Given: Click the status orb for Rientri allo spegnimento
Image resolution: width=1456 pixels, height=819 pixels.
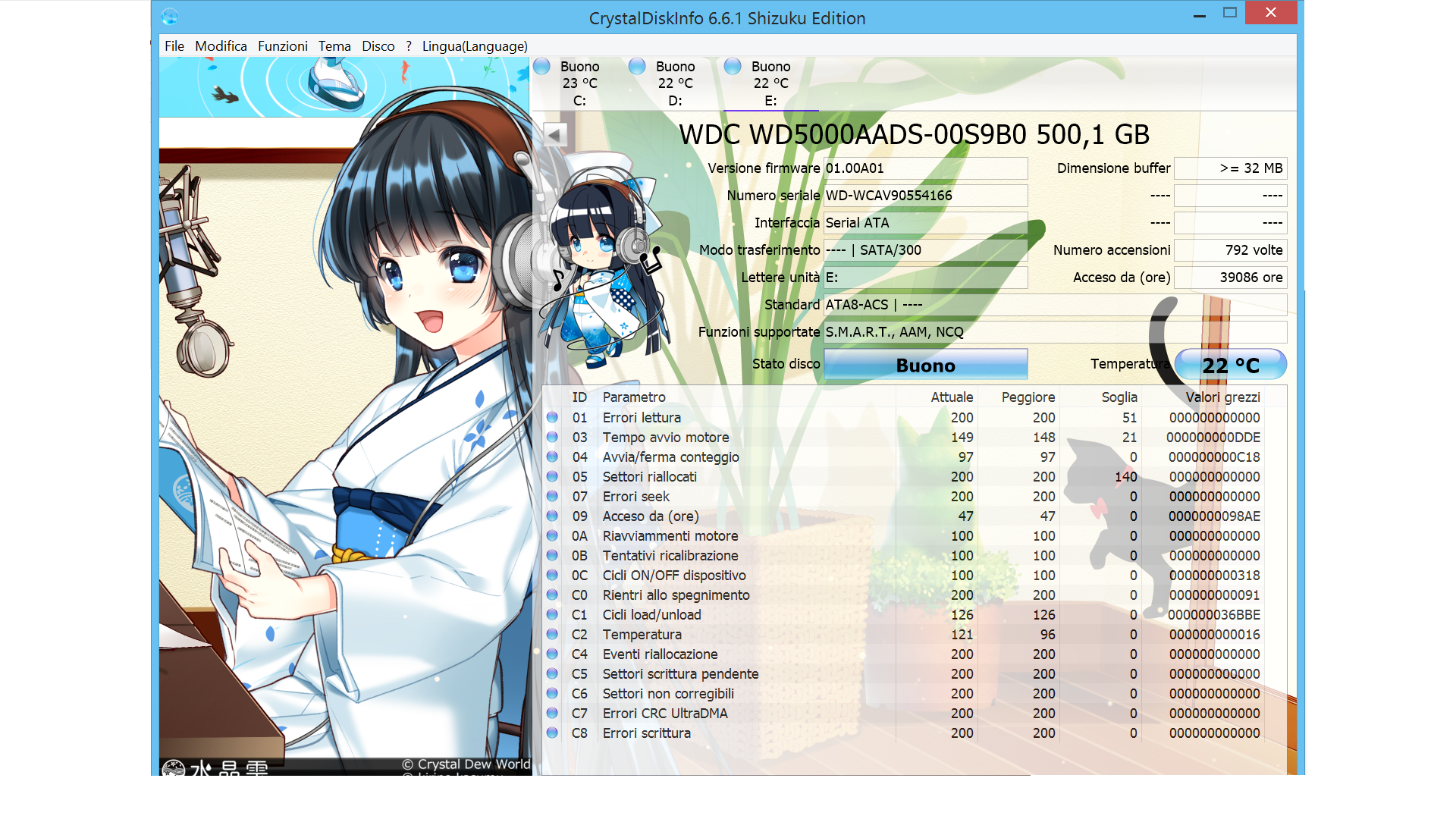Looking at the screenshot, I should 552,595.
